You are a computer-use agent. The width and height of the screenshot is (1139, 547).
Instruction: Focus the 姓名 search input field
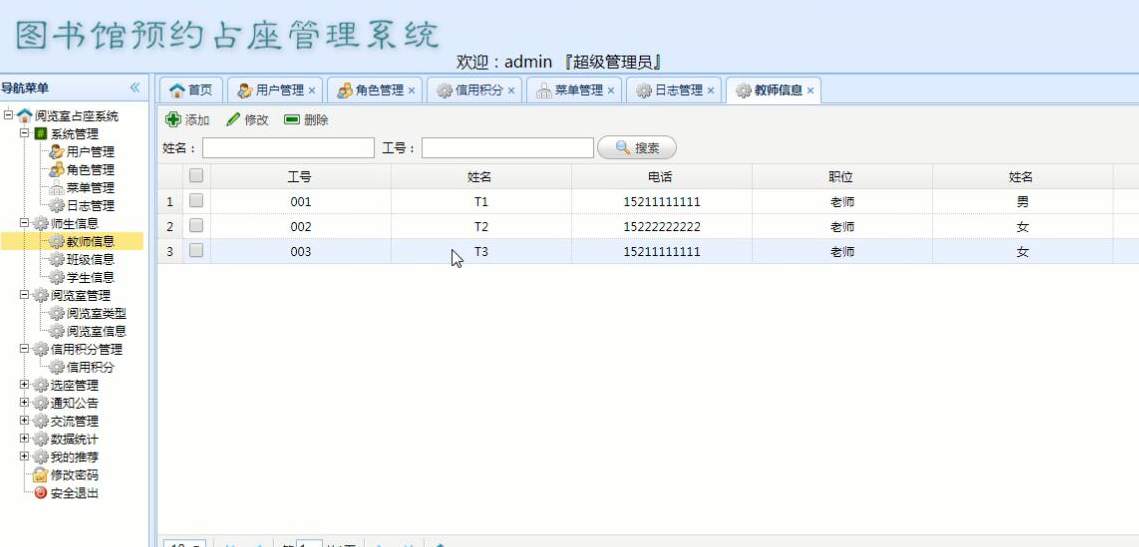click(x=288, y=148)
